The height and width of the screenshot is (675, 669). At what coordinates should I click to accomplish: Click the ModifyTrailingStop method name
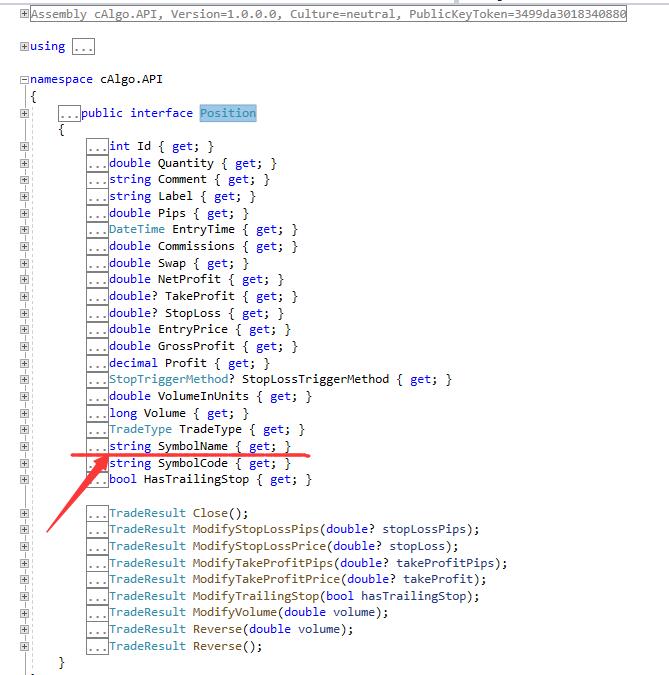256,596
